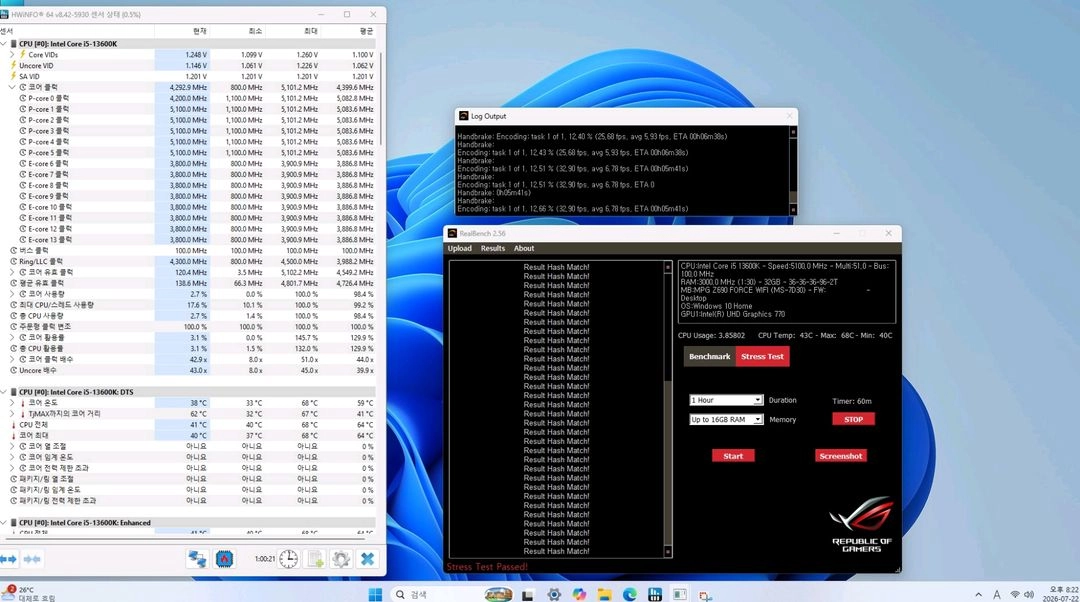Click HWiNFO CPU chip flame icon

click(x=224, y=559)
